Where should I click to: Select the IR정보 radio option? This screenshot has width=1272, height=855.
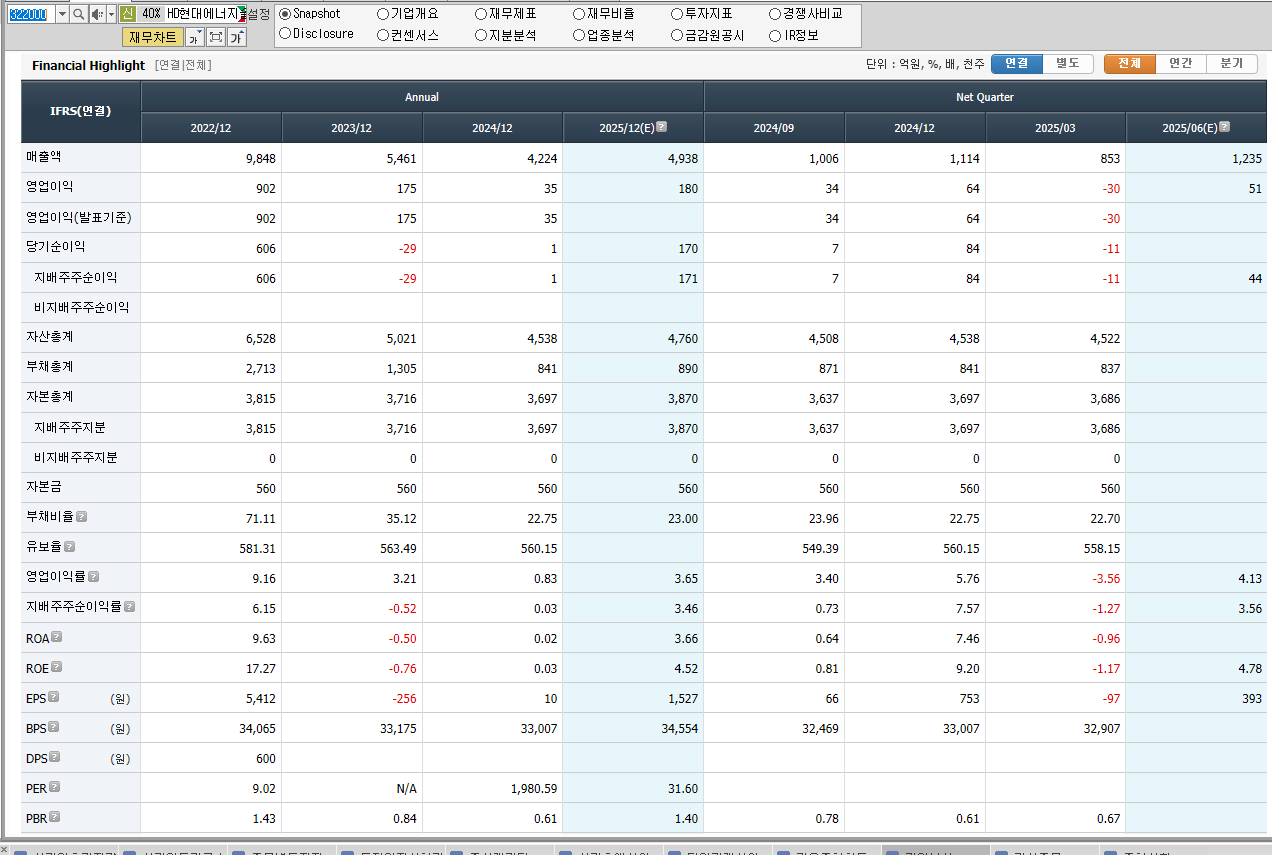point(775,35)
